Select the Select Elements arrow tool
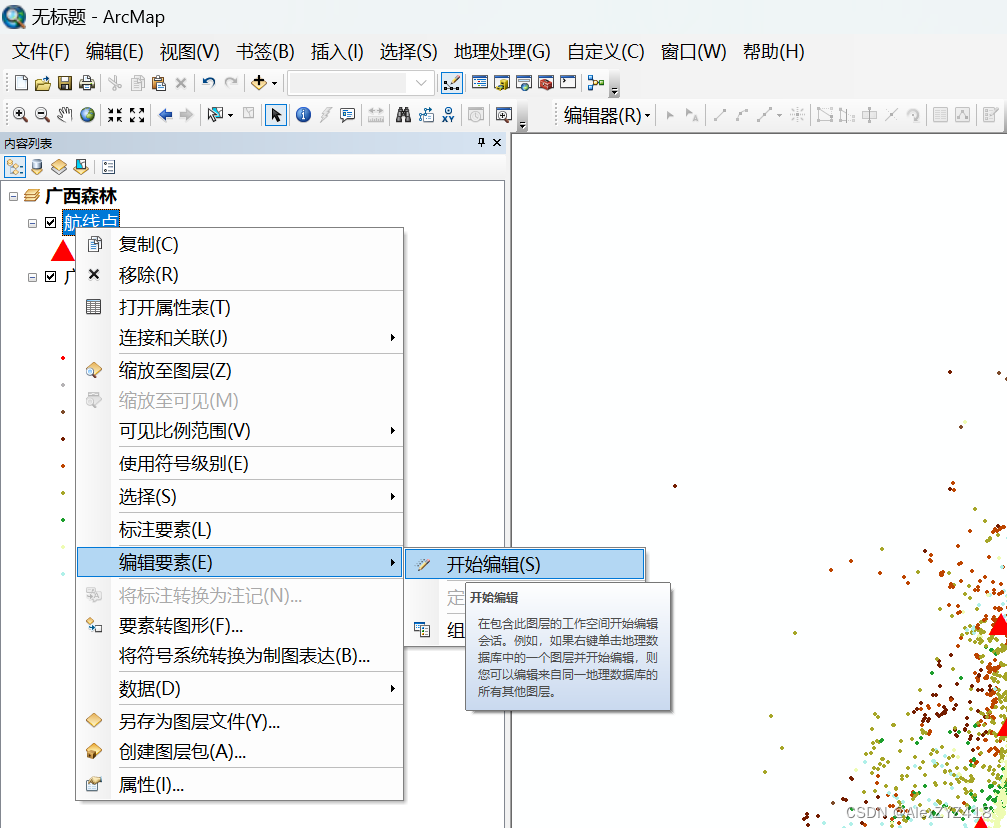The height and width of the screenshot is (828, 1007). click(276, 115)
